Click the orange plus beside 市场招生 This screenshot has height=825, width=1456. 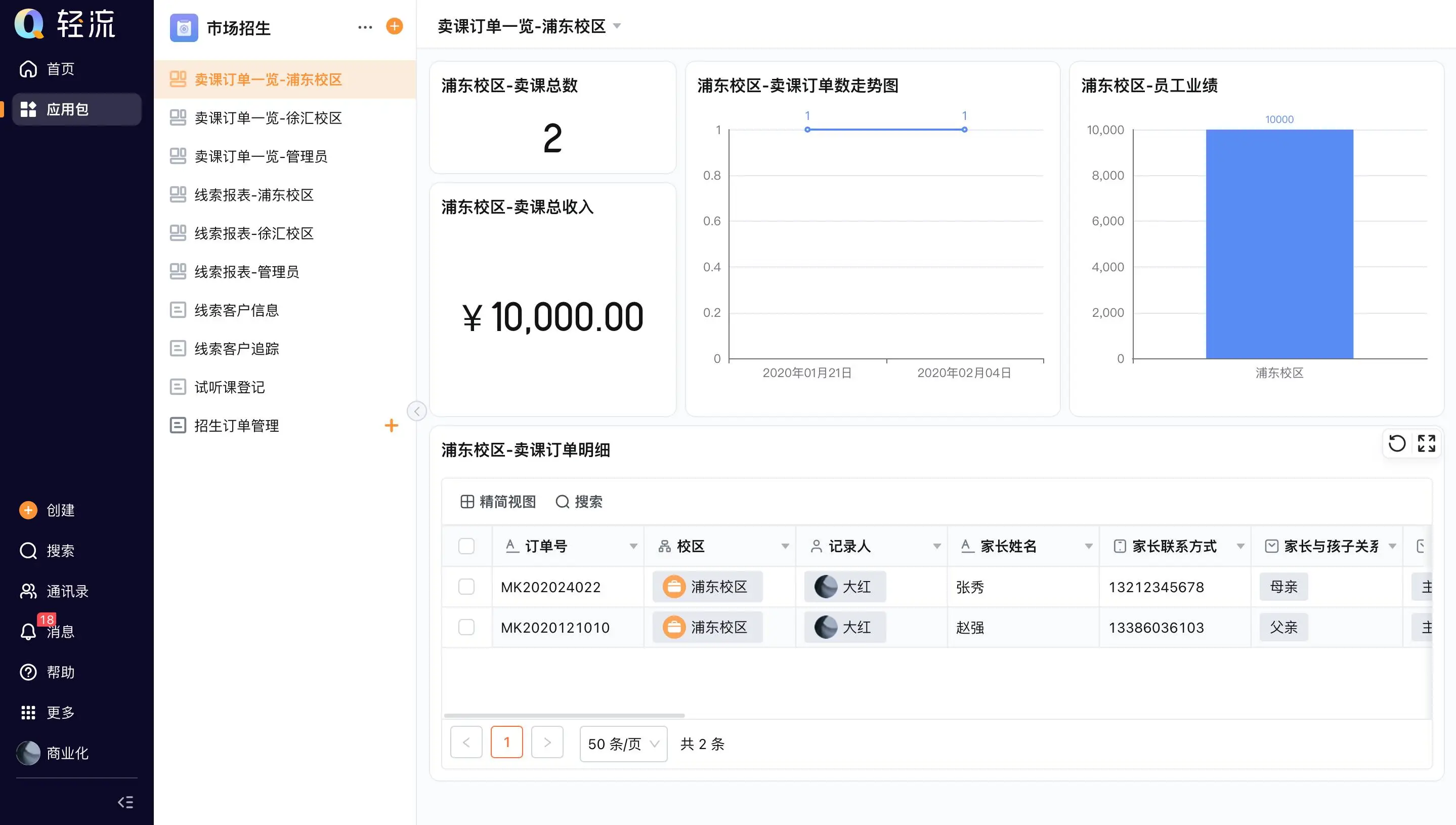pyautogui.click(x=394, y=26)
